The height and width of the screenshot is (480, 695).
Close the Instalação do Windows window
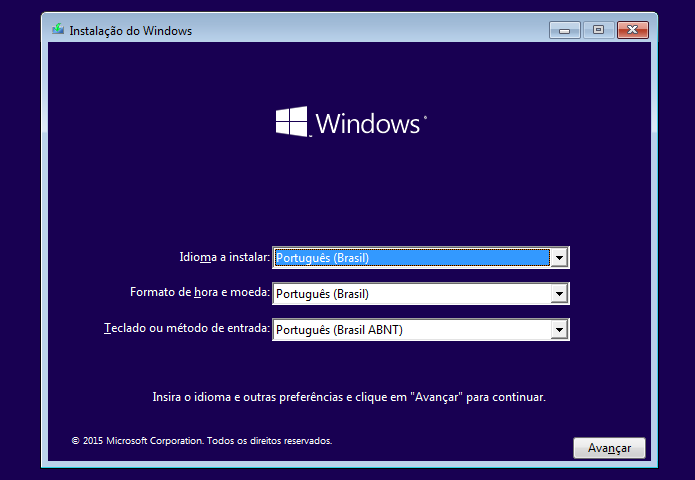pos(633,30)
